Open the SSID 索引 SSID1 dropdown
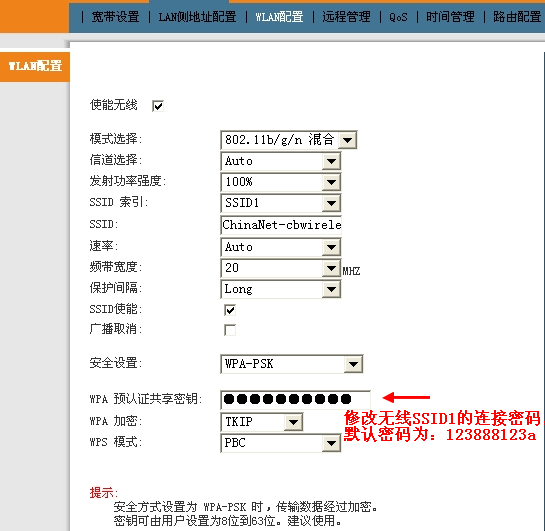The height and width of the screenshot is (531, 545). (x=280, y=203)
